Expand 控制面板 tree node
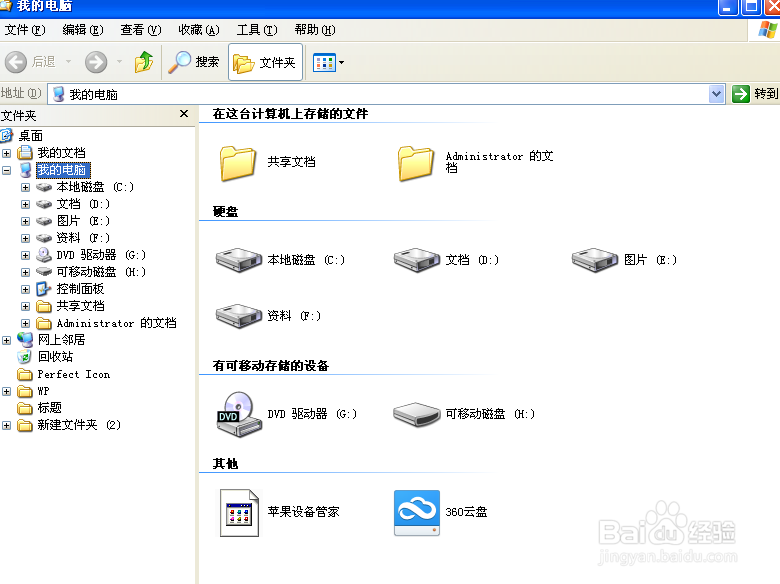The image size is (780, 584). 25,290
